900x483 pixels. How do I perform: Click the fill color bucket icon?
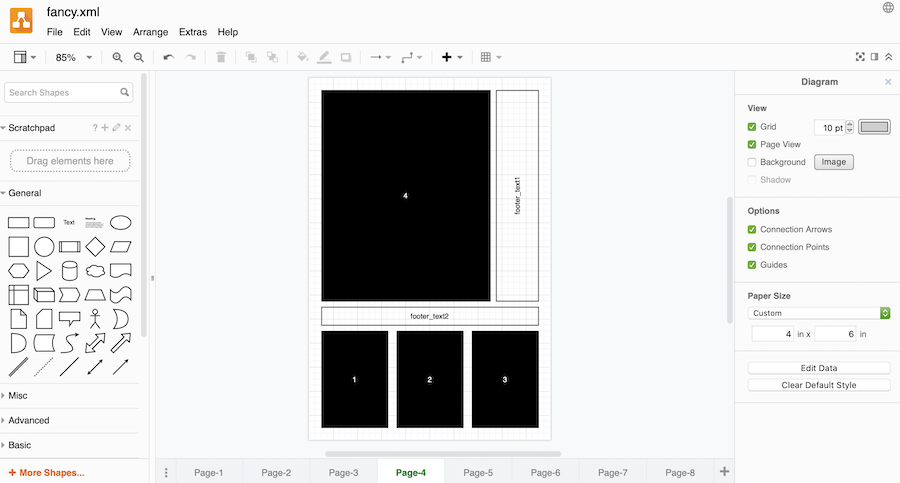[302, 57]
